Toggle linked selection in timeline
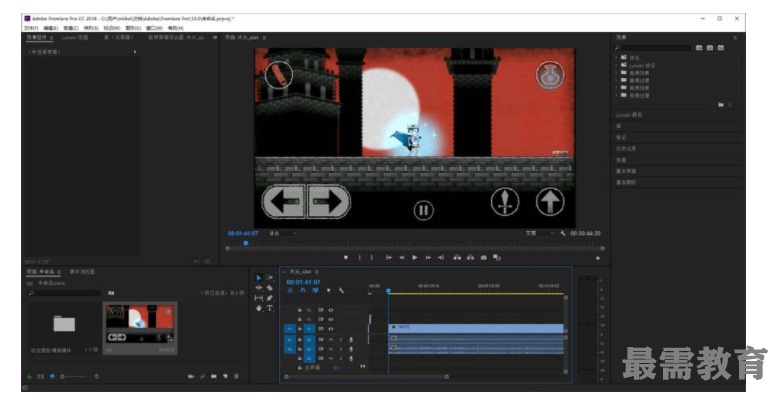The height and width of the screenshot is (403, 774). [x=315, y=290]
